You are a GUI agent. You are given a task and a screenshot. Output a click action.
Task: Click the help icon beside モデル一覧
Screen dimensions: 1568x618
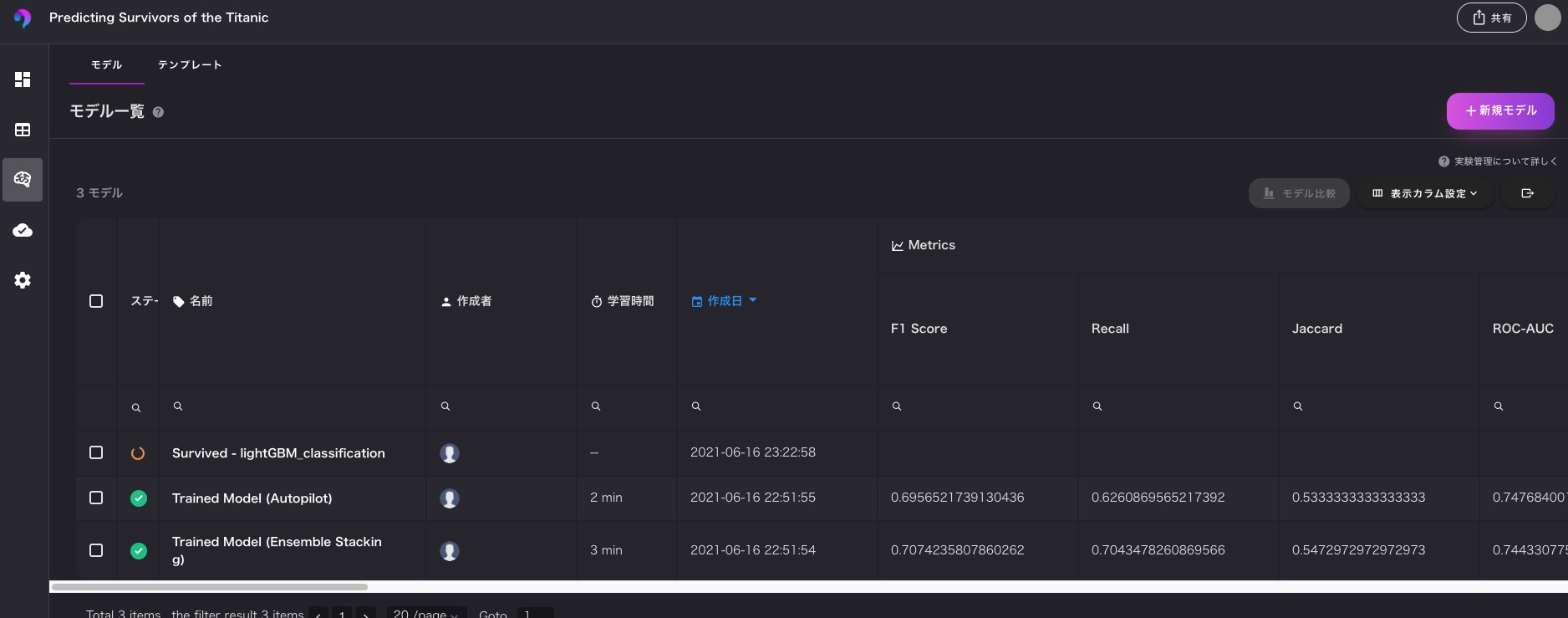[158, 112]
